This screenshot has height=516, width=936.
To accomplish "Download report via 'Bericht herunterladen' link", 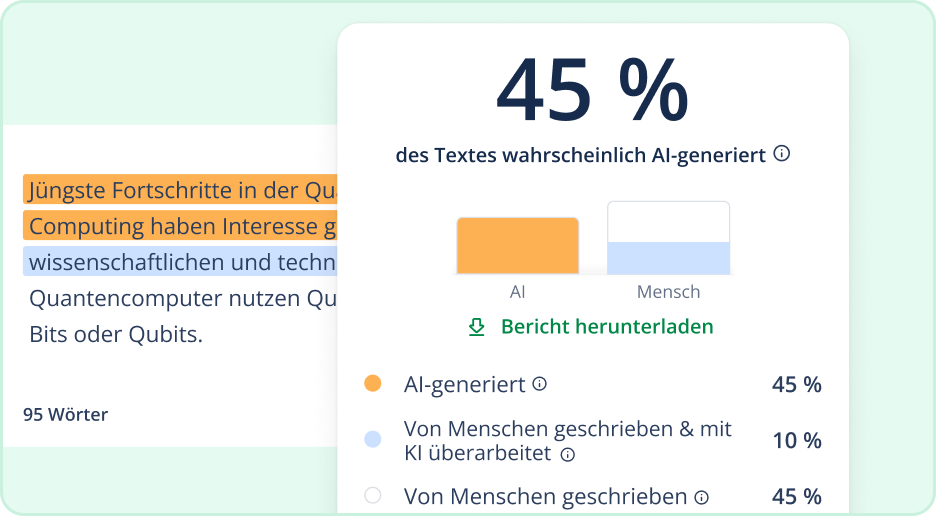I will pyautogui.click(x=606, y=327).
